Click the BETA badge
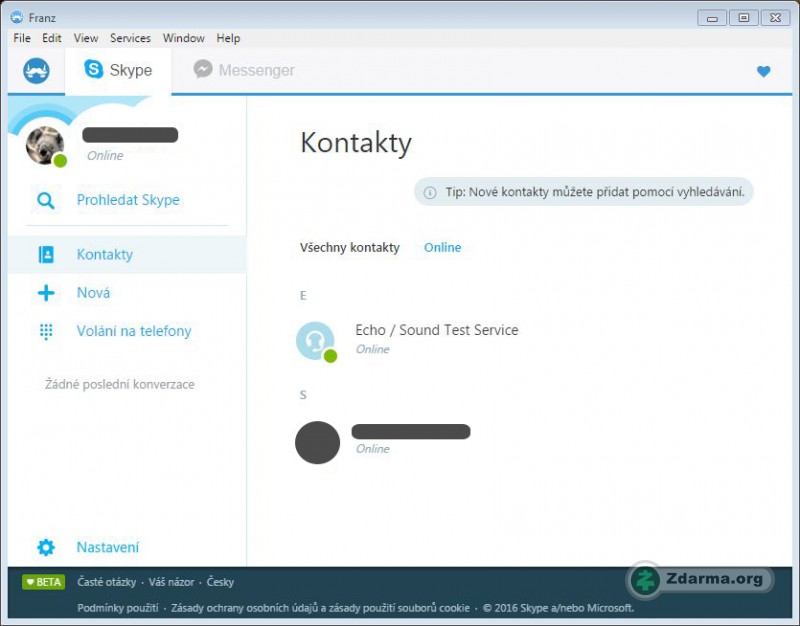The image size is (800, 626). pyautogui.click(x=43, y=582)
